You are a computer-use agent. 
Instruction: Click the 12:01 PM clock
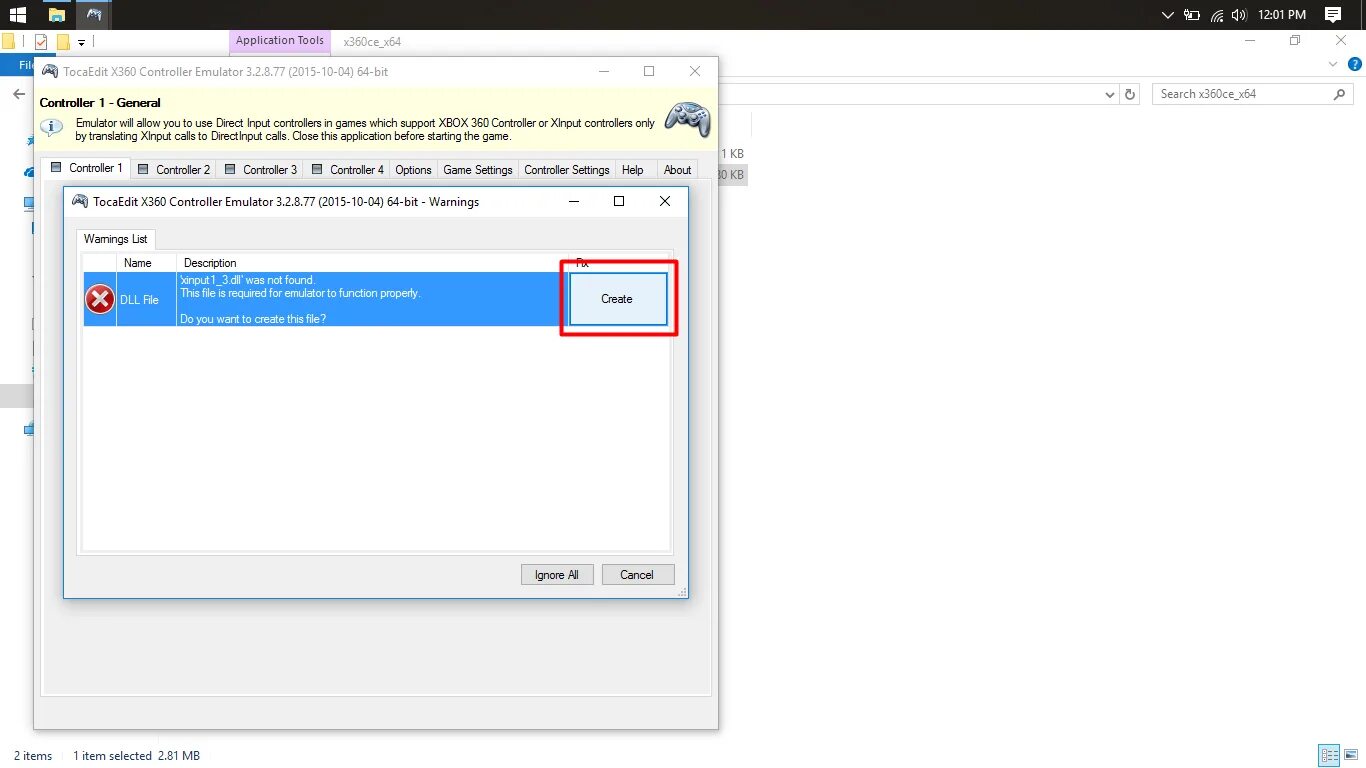[x=1282, y=15]
